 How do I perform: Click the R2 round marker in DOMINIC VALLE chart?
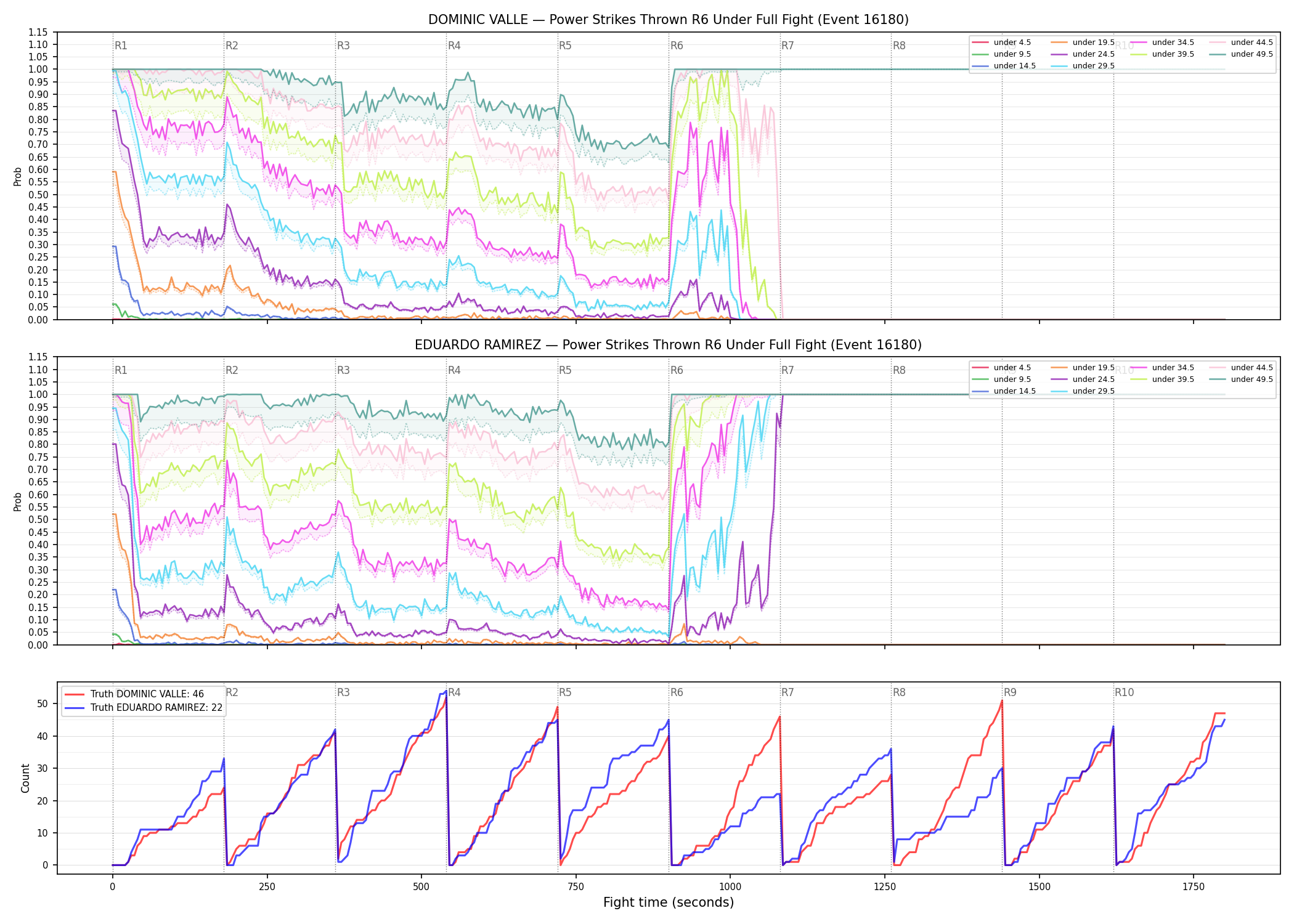coord(232,46)
